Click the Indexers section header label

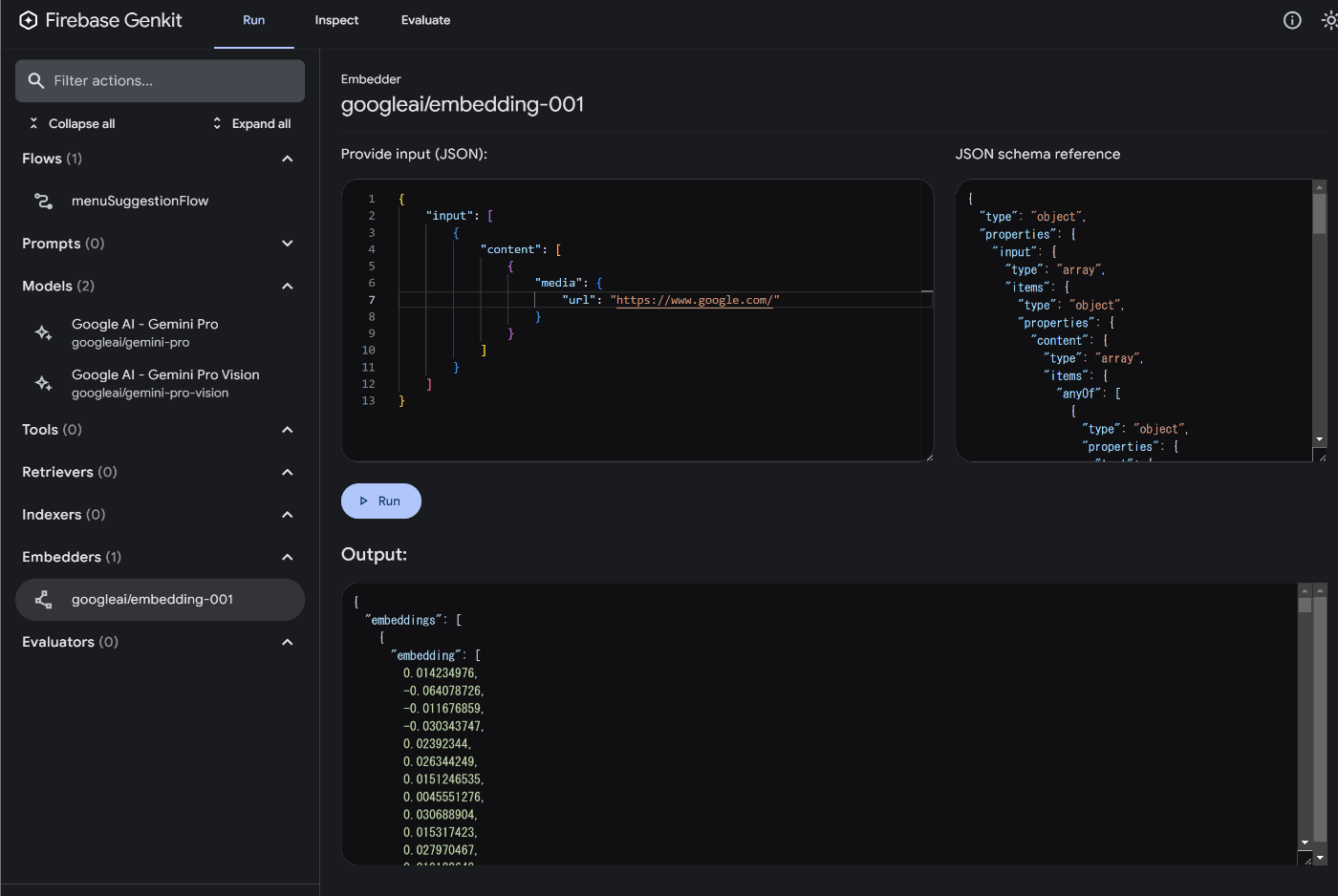pos(64,515)
